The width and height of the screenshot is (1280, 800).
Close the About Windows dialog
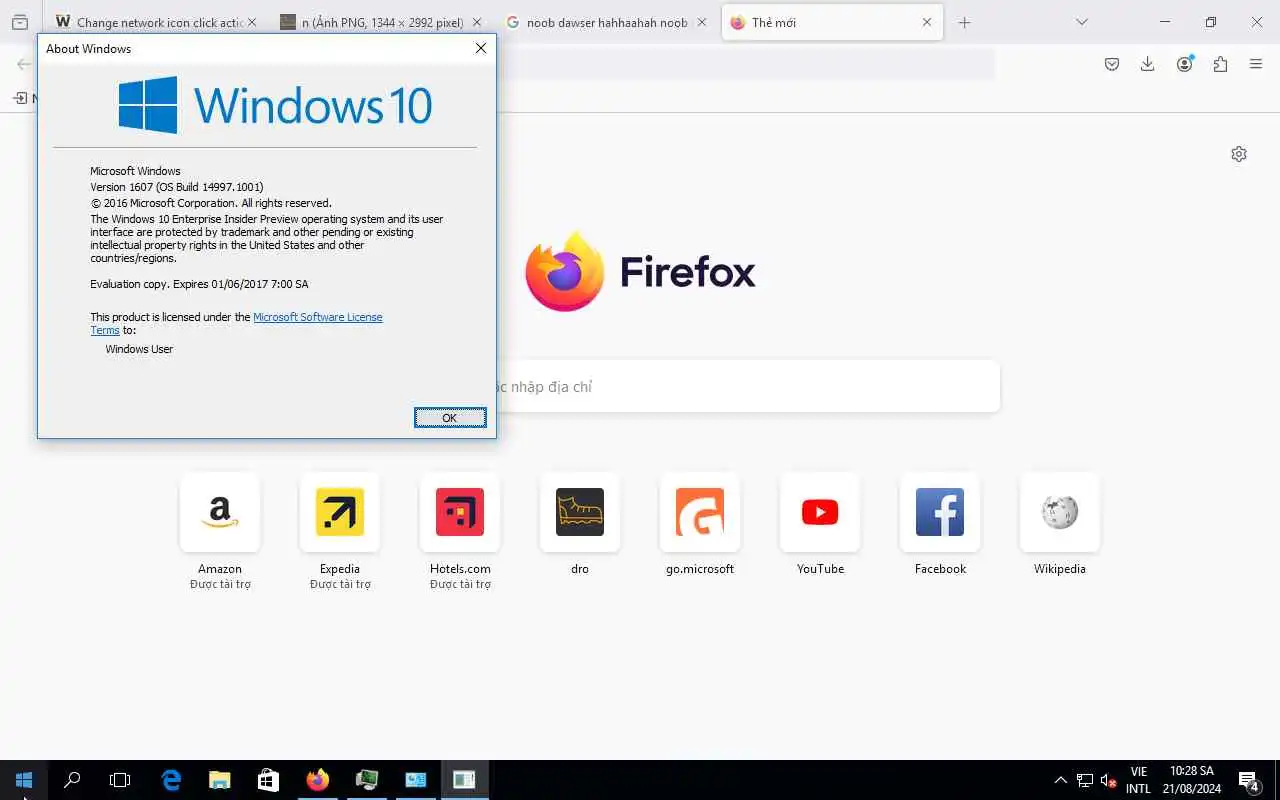pyautogui.click(x=481, y=48)
